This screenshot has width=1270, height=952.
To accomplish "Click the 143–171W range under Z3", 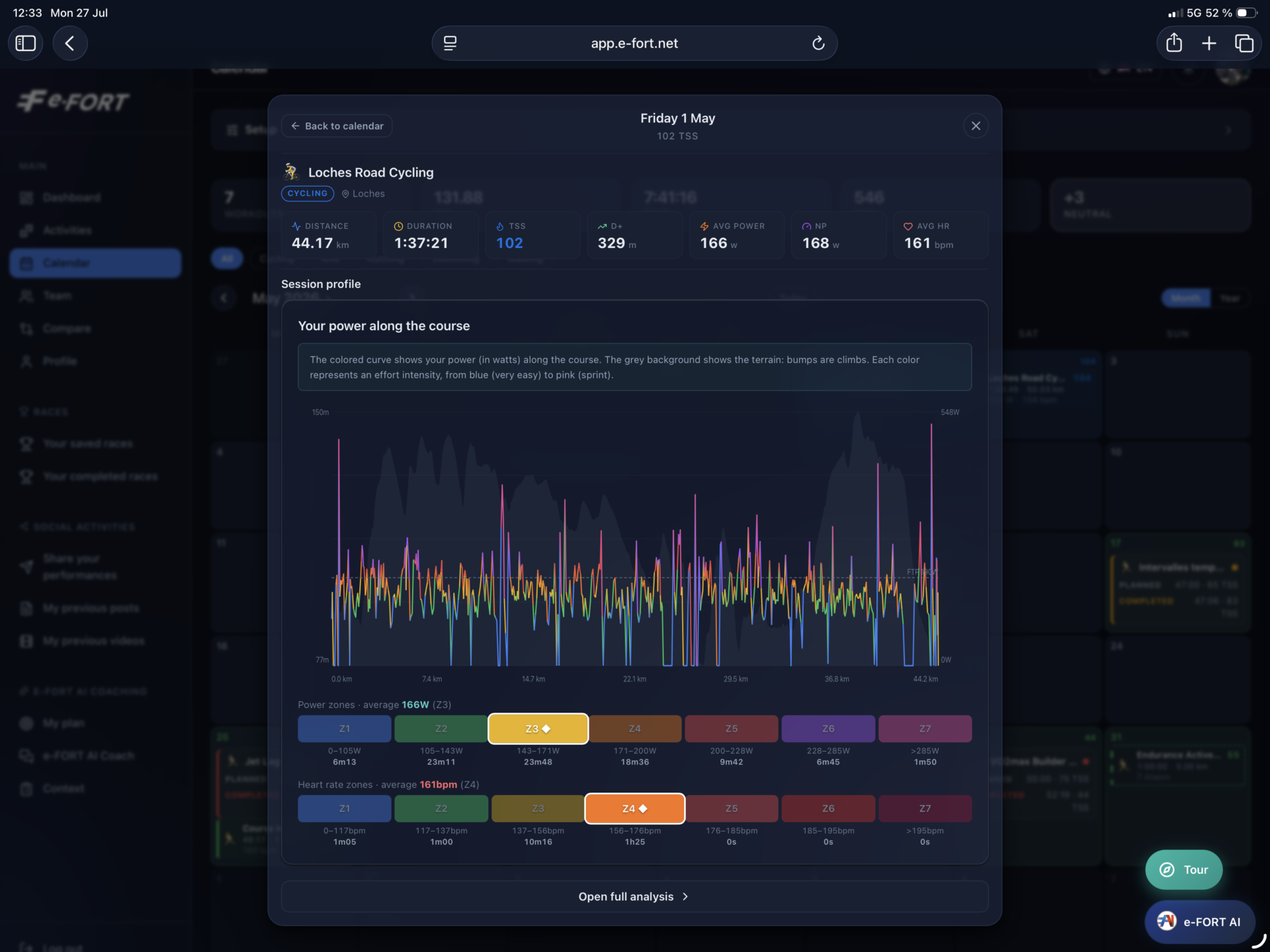I will (538, 751).
